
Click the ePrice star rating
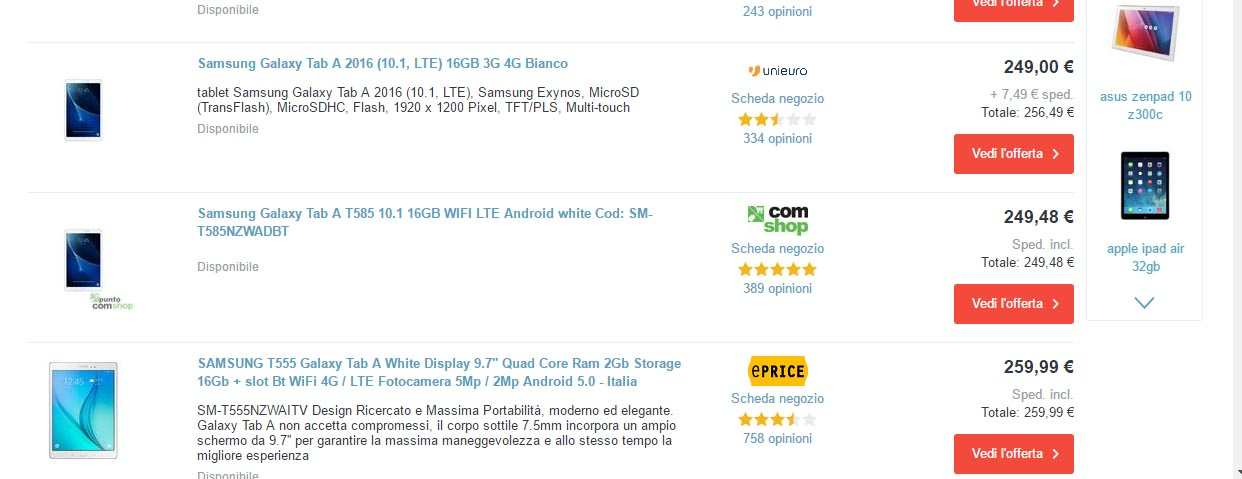777,420
